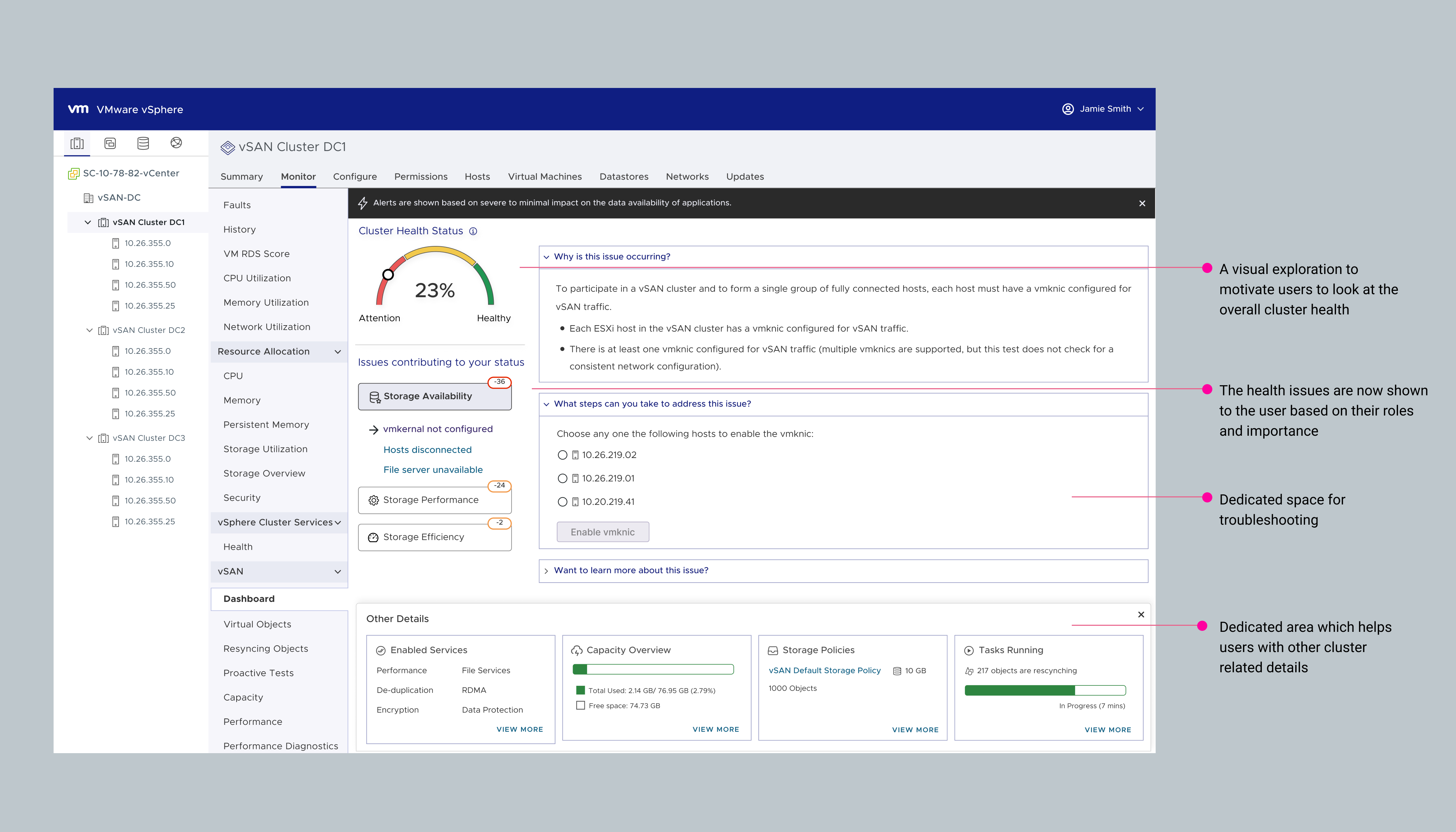This screenshot has width=1456, height=832.
Task: Open the File server unavailable issue link
Action: pos(433,470)
